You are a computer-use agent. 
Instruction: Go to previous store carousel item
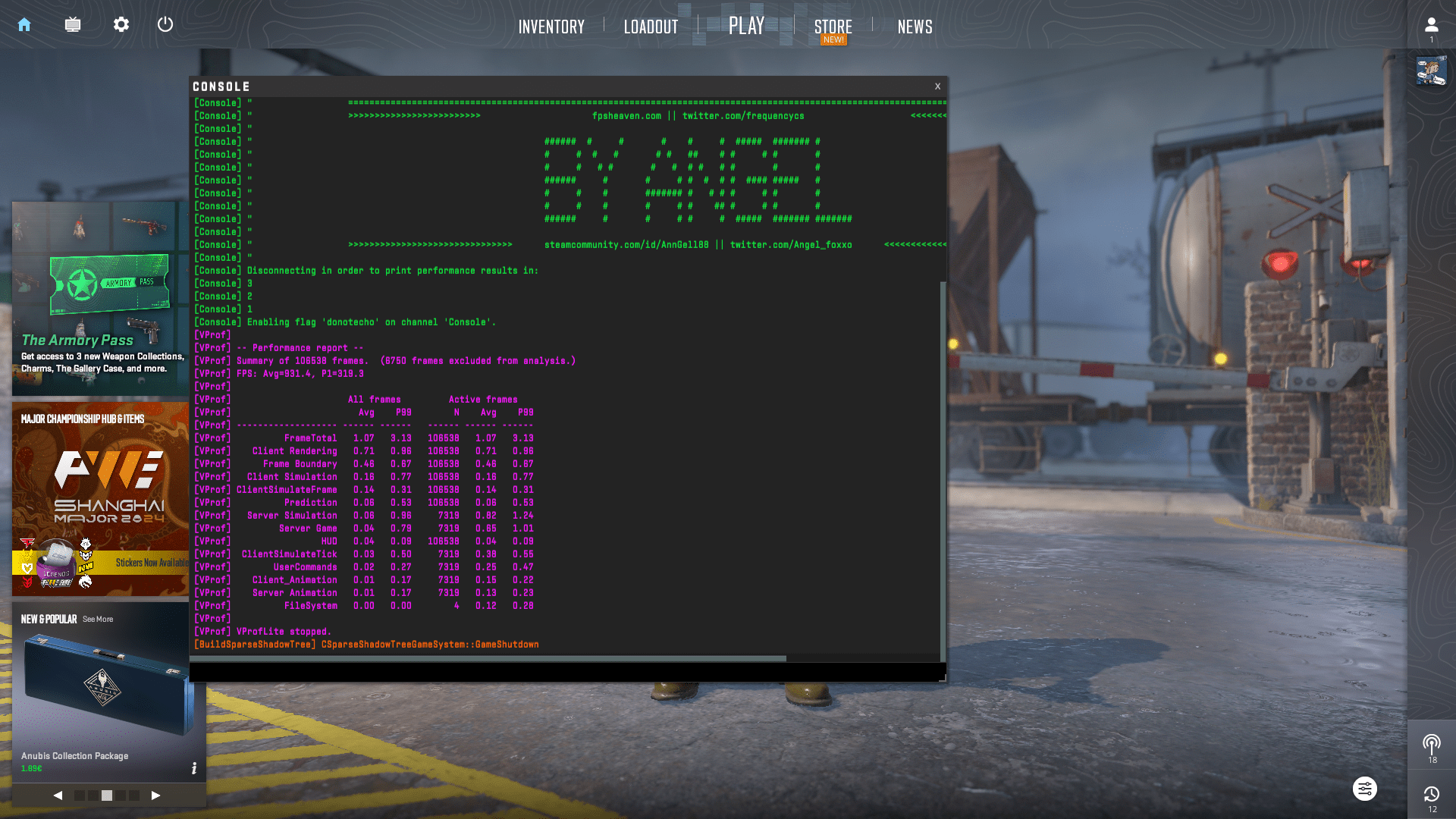point(58,795)
